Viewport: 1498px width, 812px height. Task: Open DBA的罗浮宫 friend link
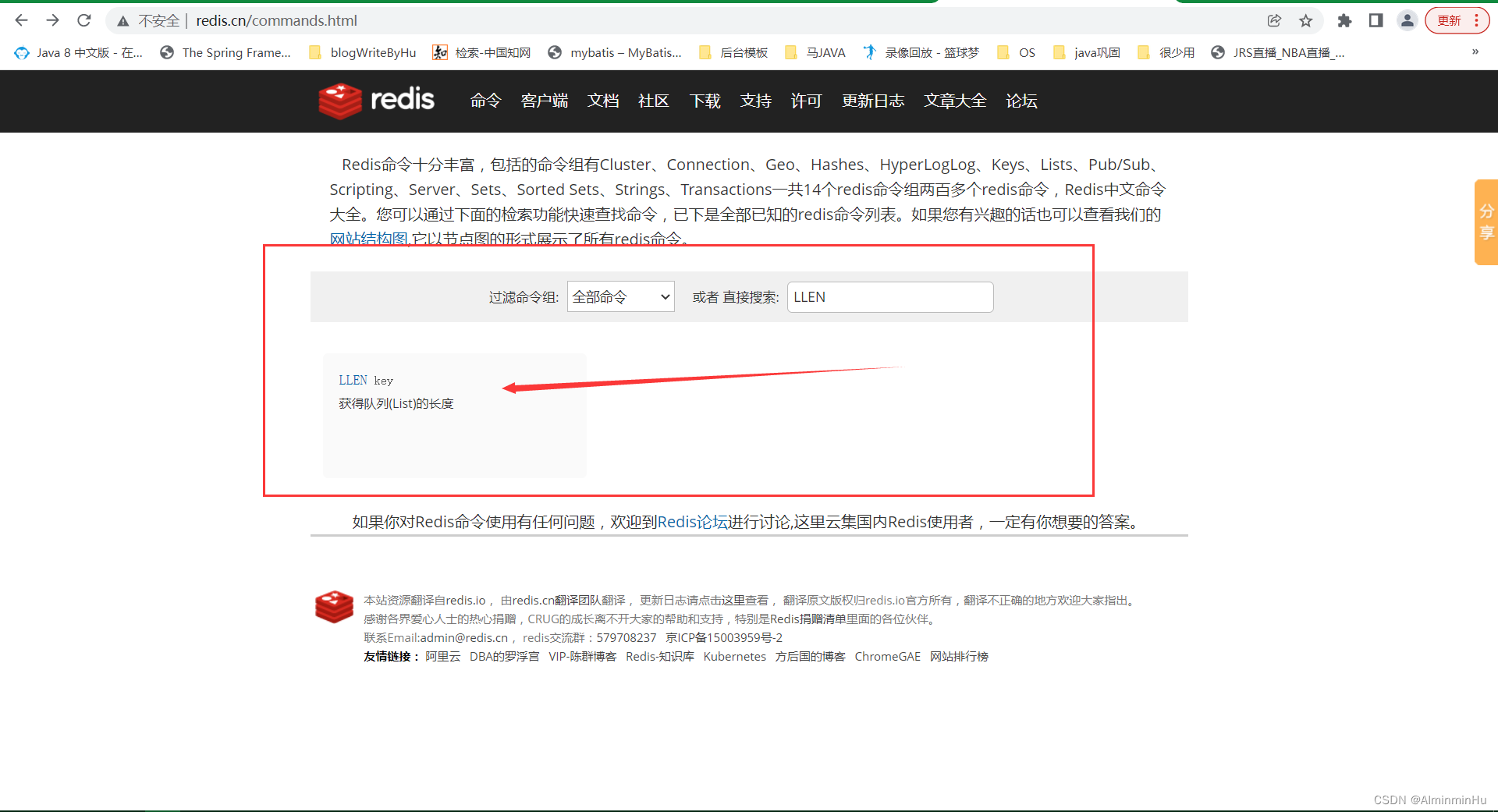coord(504,657)
